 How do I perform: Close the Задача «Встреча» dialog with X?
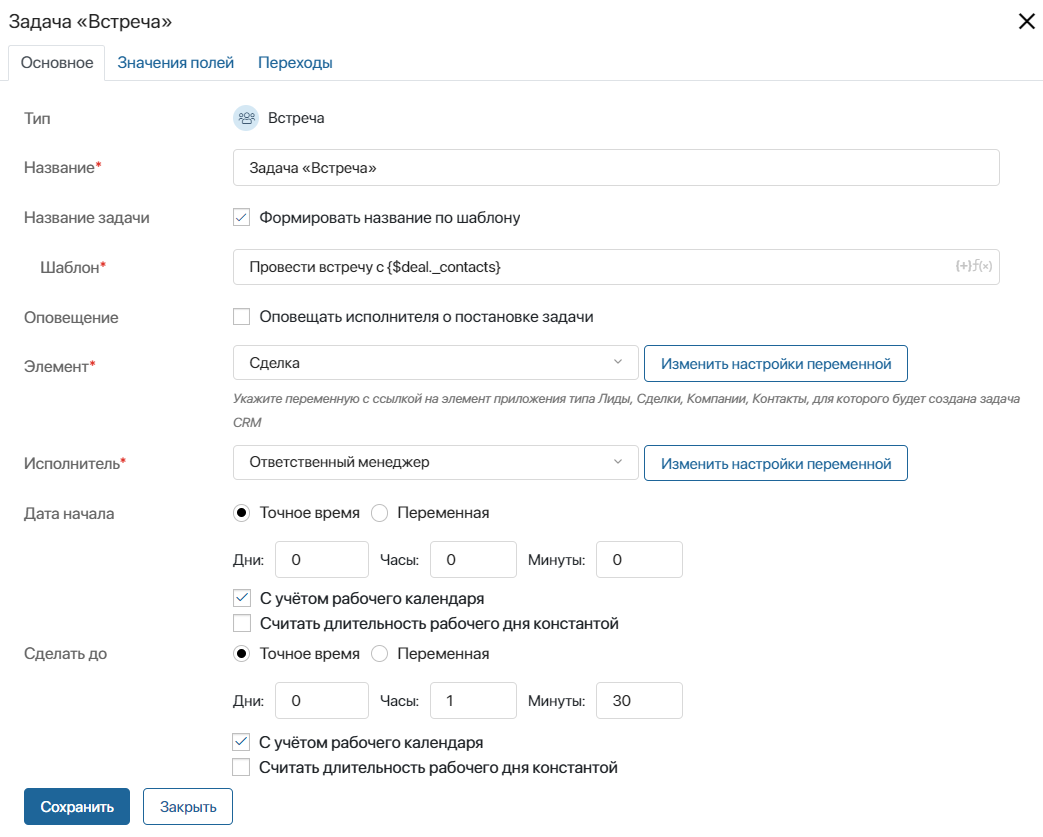point(1026,22)
